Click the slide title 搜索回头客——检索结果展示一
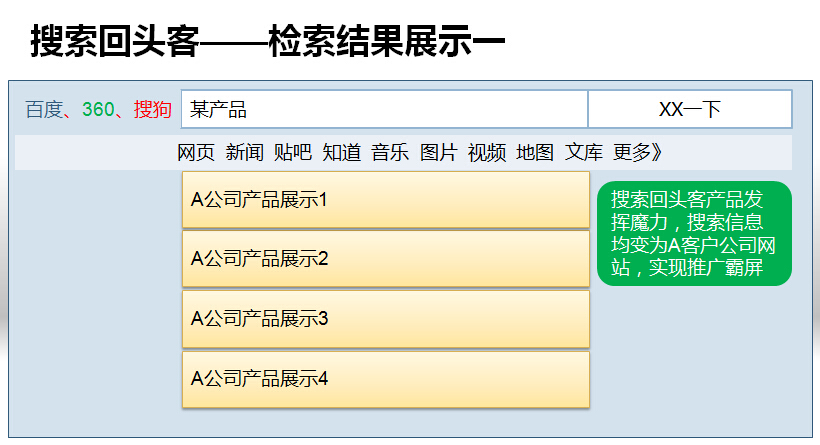820x445 pixels. pyautogui.click(x=267, y=41)
